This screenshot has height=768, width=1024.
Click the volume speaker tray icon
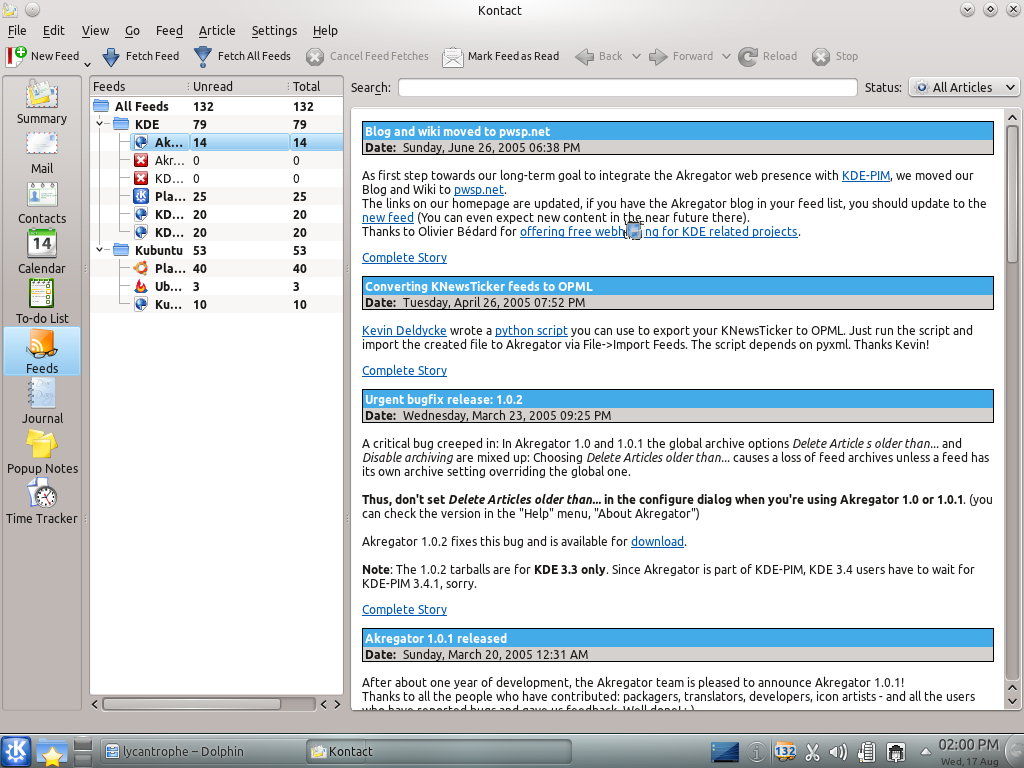pyautogui.click(x=838, y=752)
